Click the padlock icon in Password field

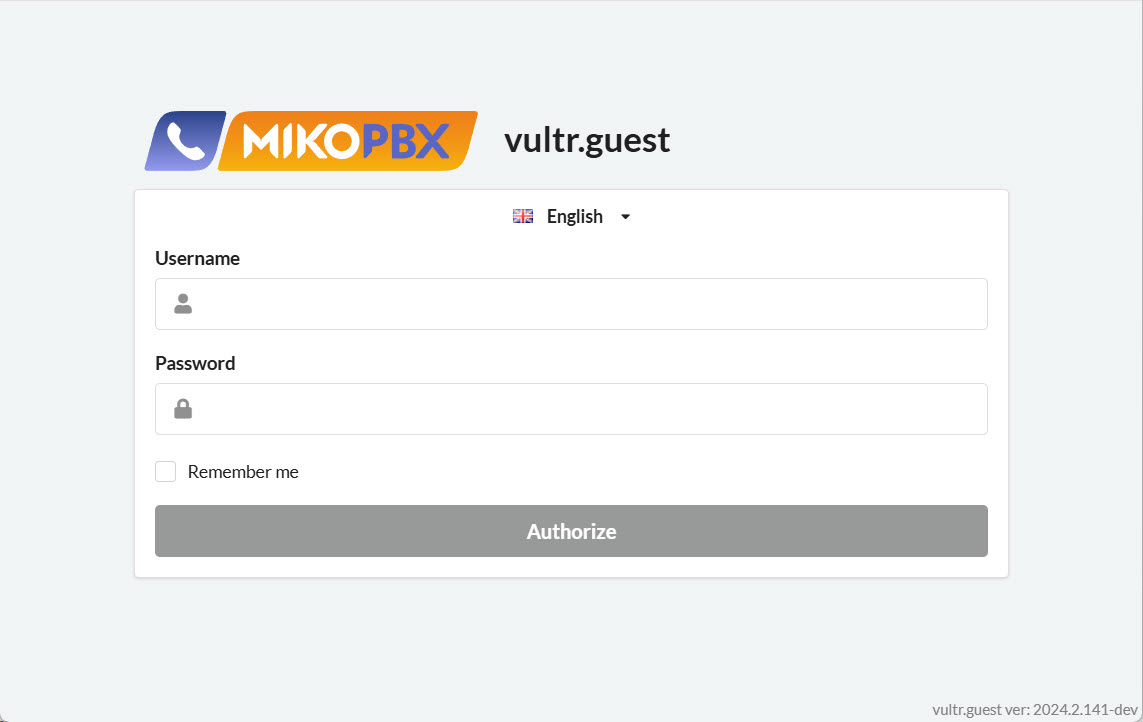click(x=183, y=409)
